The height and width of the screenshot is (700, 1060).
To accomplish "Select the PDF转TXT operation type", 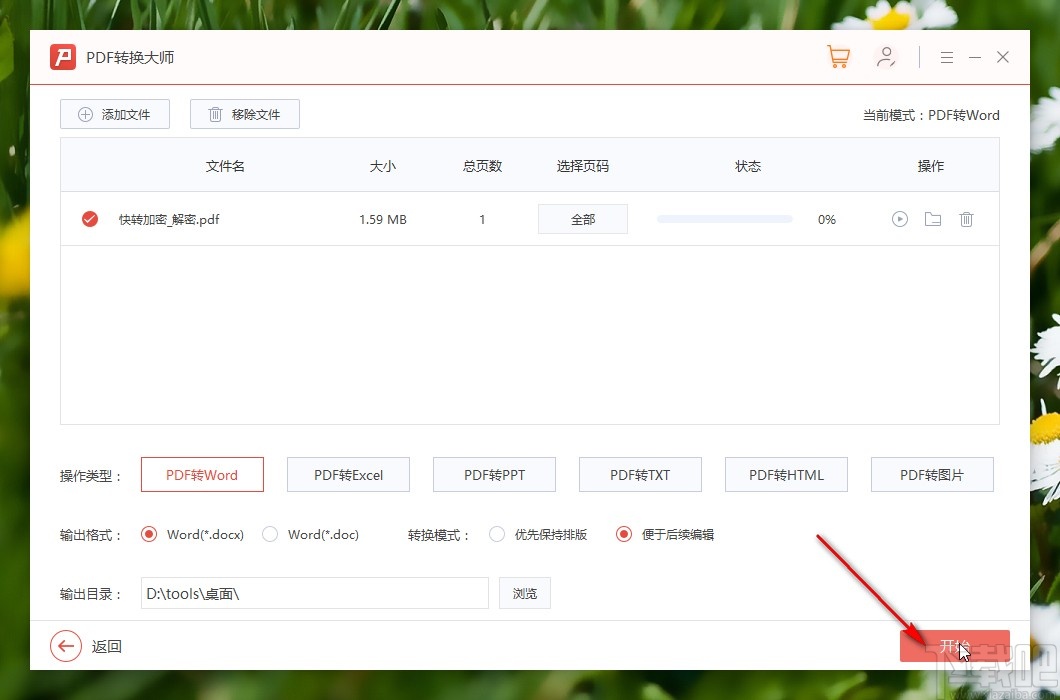I will [x=640, y=475].
